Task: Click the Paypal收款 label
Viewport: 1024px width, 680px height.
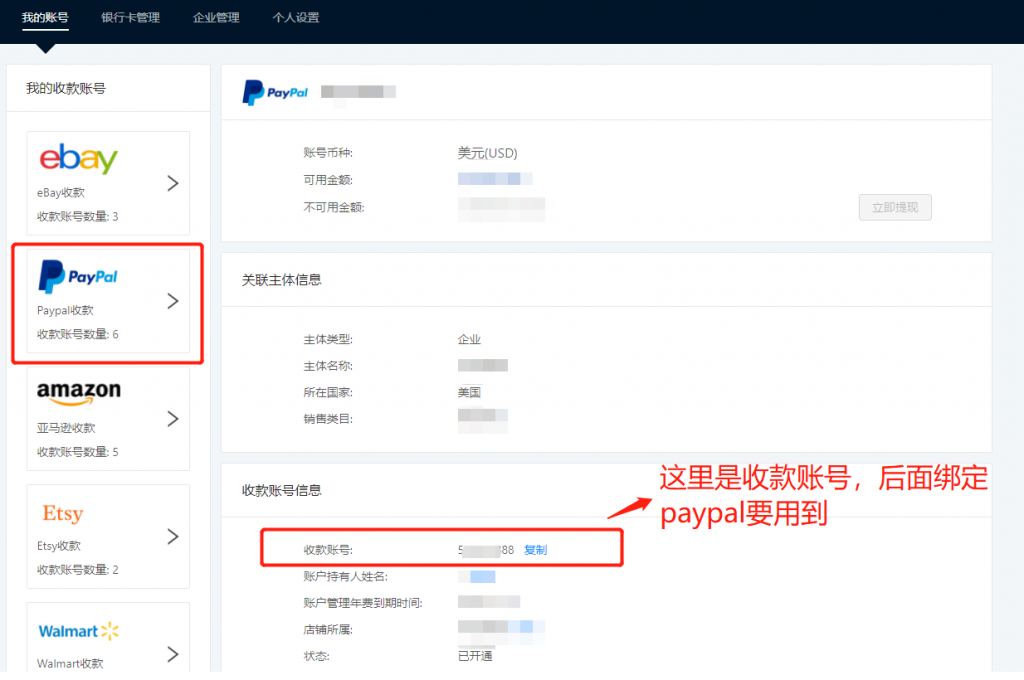Action: pyautogui.click(x=65, y=310)
